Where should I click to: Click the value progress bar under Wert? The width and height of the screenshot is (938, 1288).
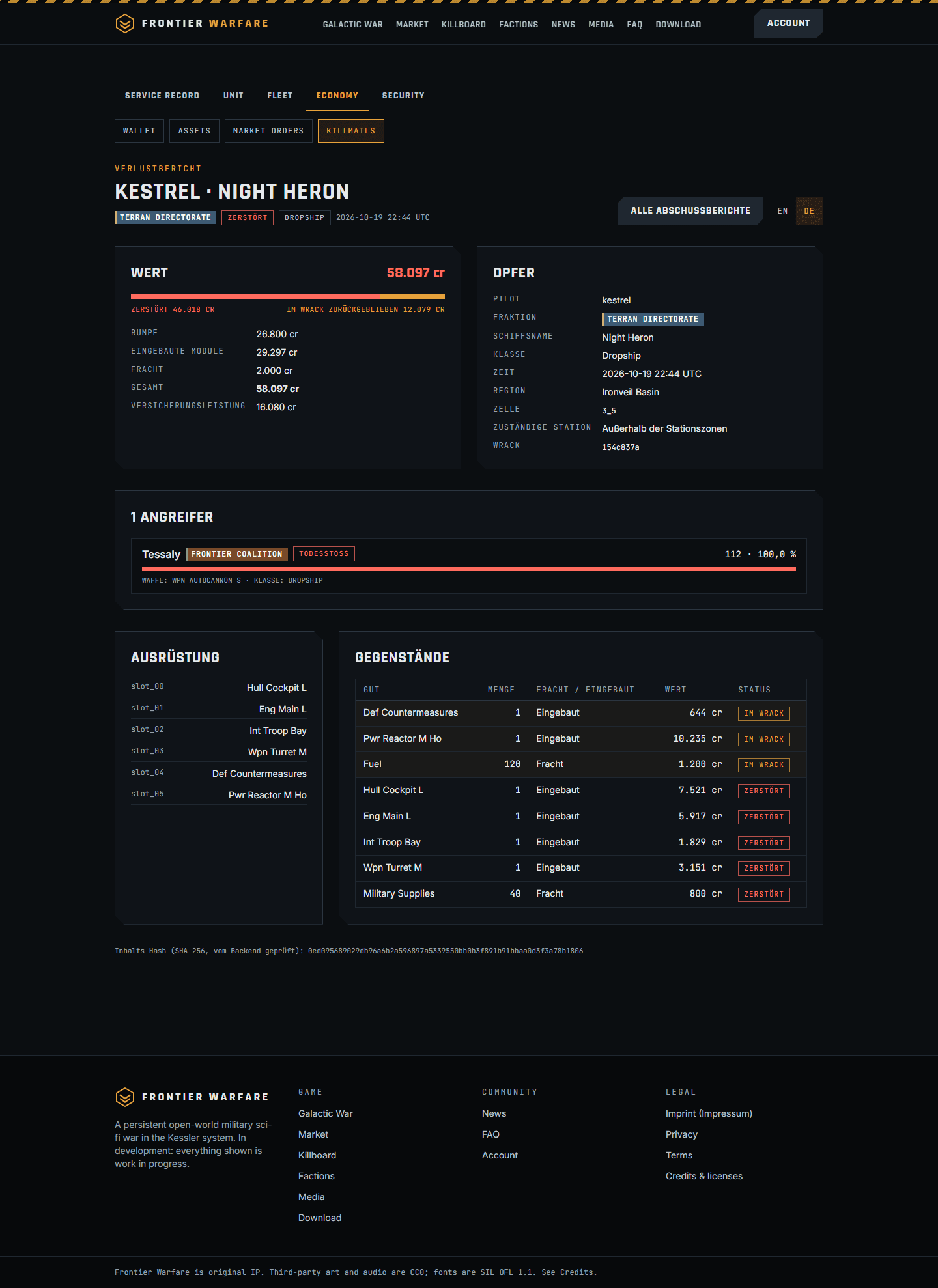[x=288, y=296]
